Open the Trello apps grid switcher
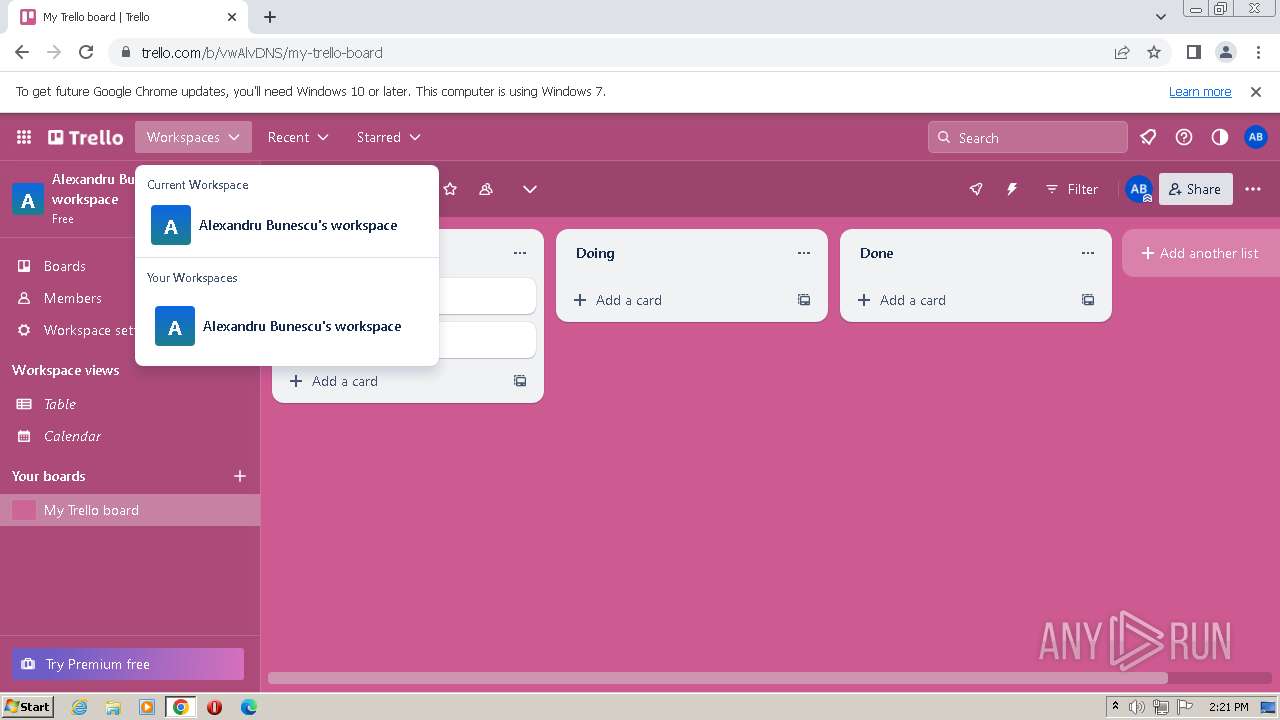 tap(24, 137)
